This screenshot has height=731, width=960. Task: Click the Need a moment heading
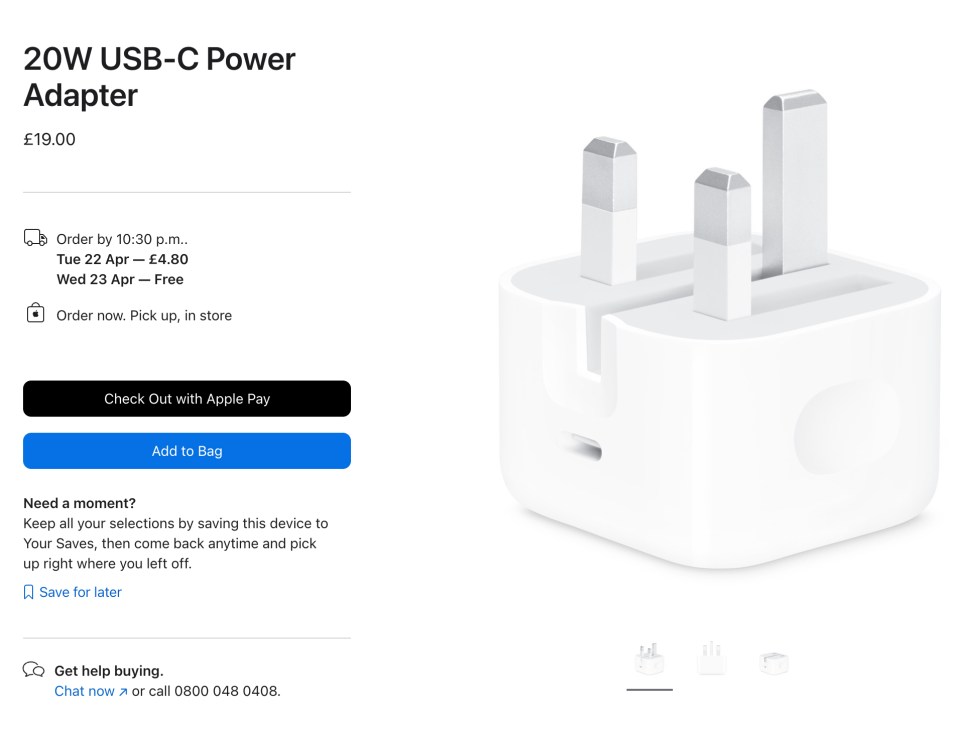80,503
